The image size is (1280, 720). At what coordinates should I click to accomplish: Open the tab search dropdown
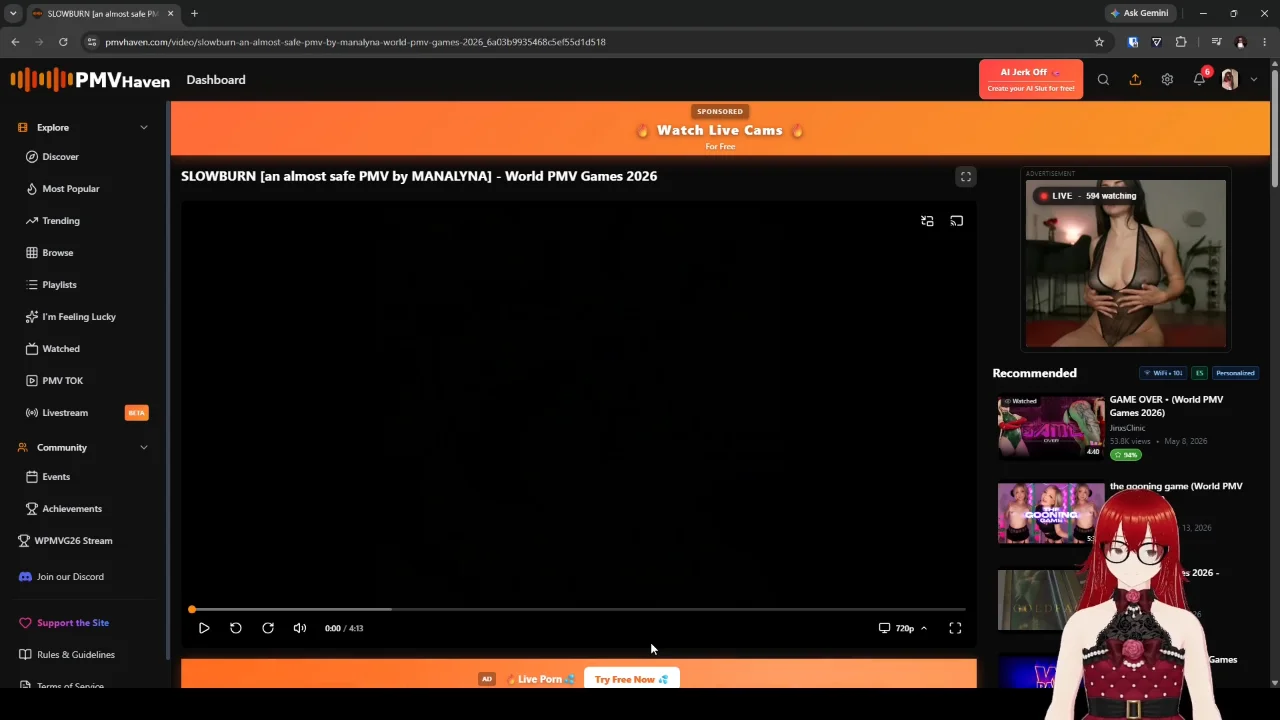tap(13, 13)
